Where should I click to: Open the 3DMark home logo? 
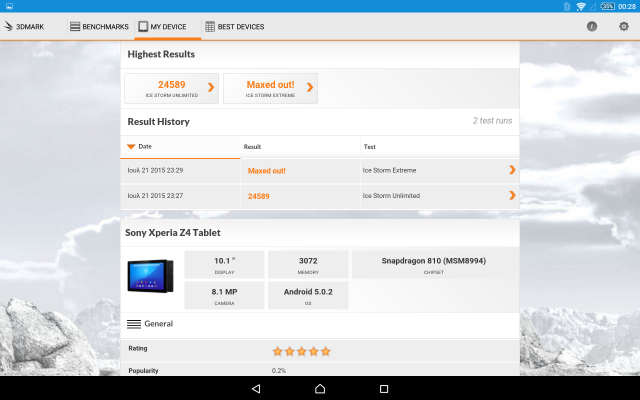tap(24, 27)
